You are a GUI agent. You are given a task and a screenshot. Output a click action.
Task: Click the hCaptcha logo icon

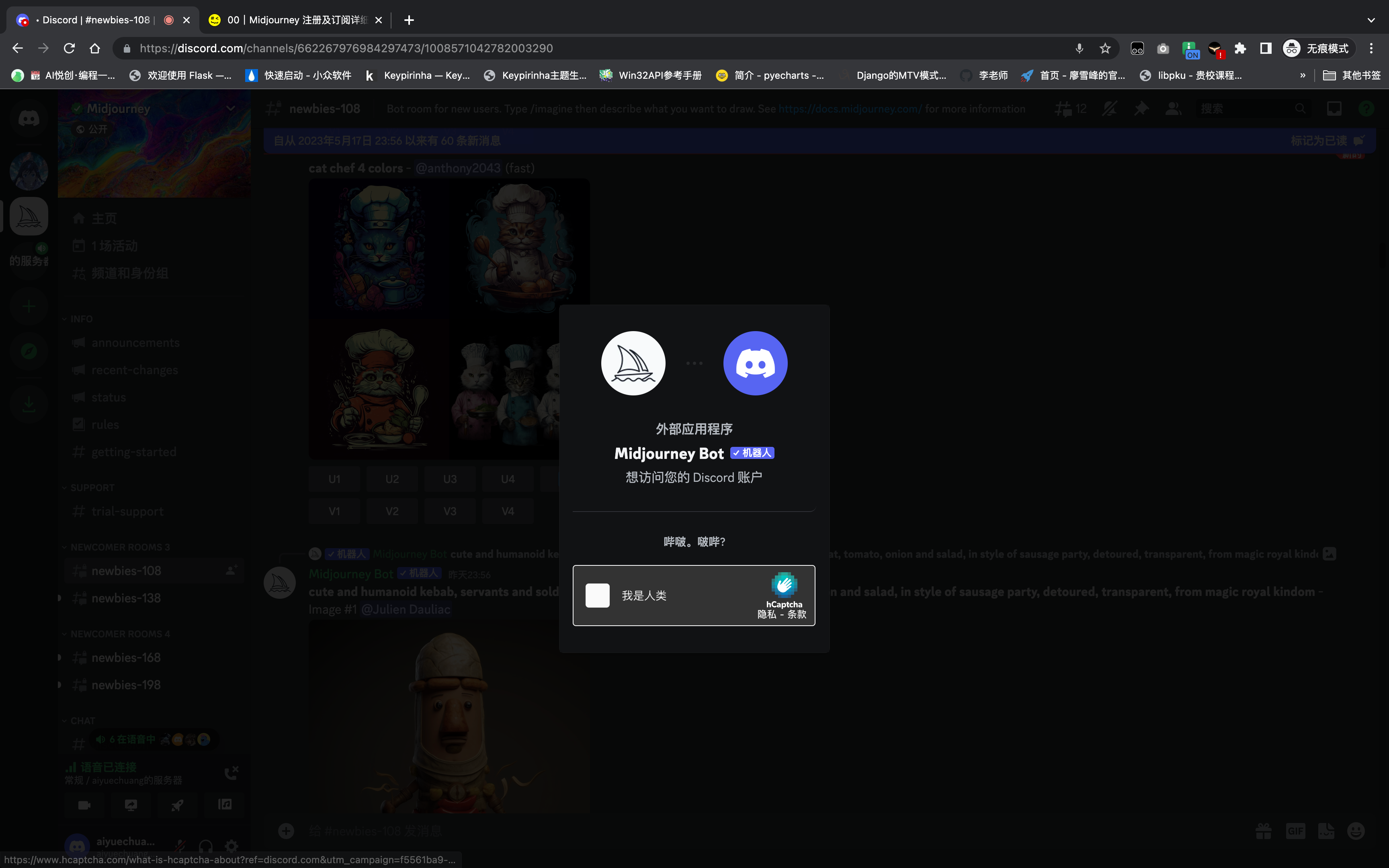[x=784, y=585]
